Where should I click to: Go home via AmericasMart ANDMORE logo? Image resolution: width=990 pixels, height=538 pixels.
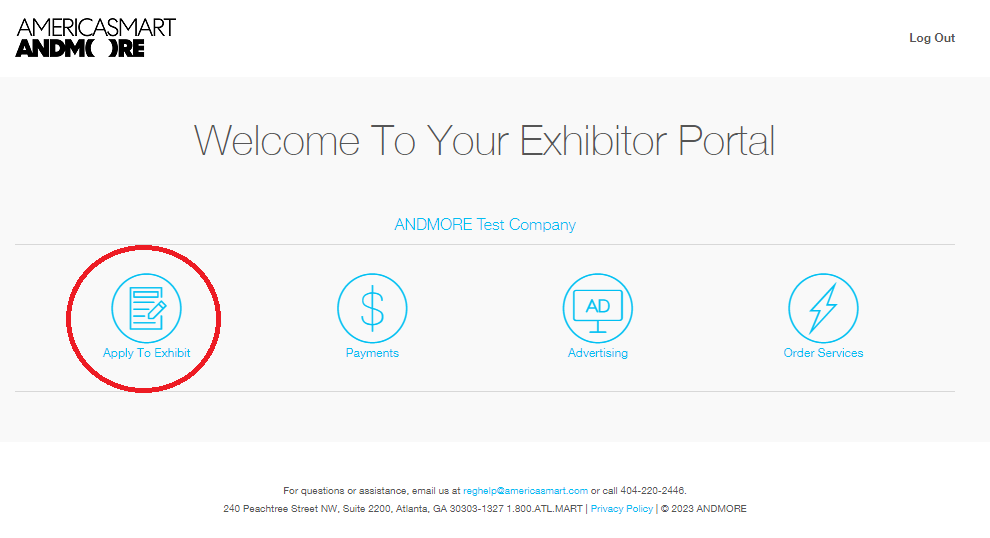95,37
